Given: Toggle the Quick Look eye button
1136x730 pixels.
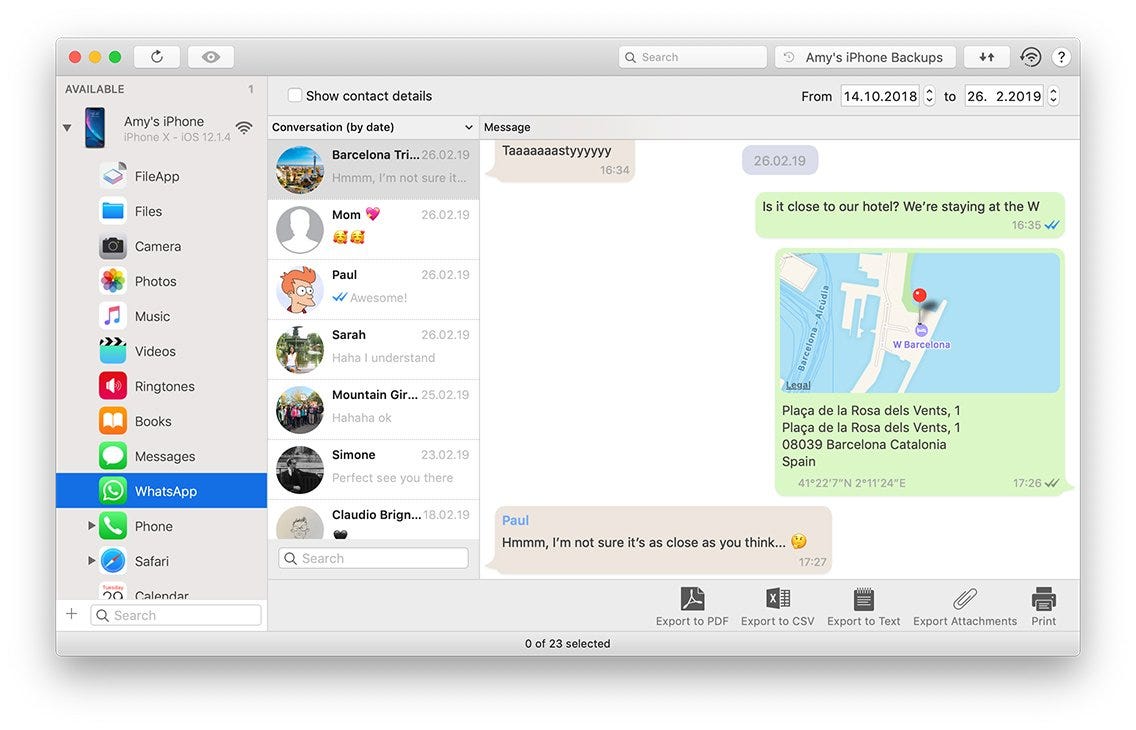Looking at the screenshot, I should tap(211, 56).
